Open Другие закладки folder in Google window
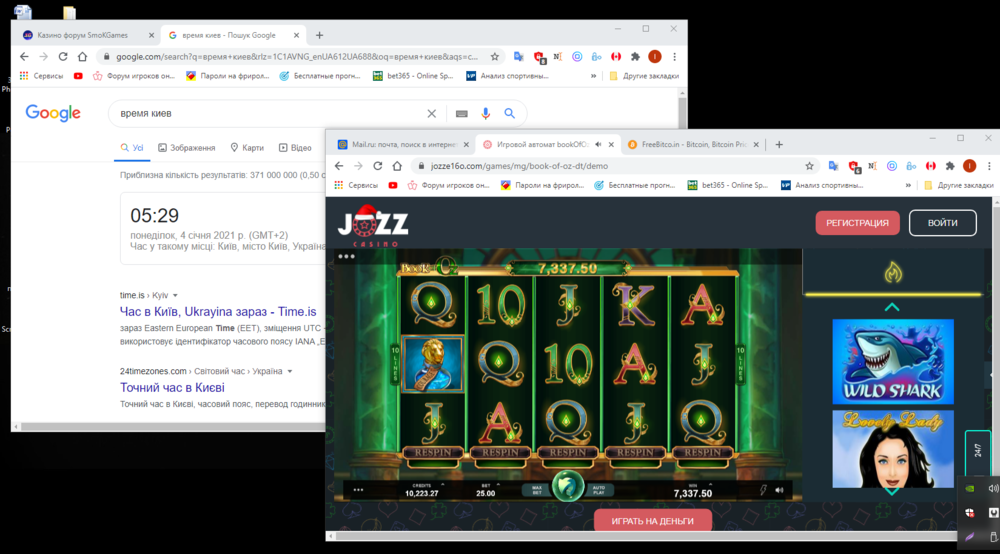Viewport: 1000px width, 554px height. pos(644,76)
